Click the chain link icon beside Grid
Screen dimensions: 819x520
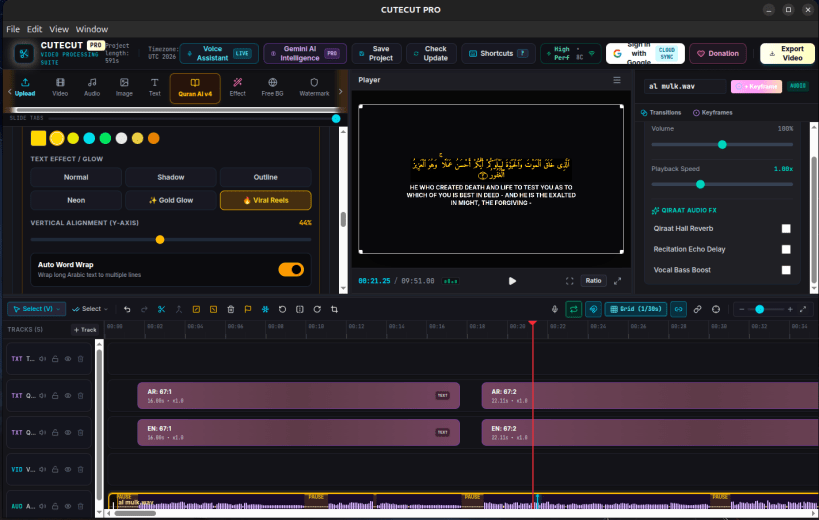[697, 309]
